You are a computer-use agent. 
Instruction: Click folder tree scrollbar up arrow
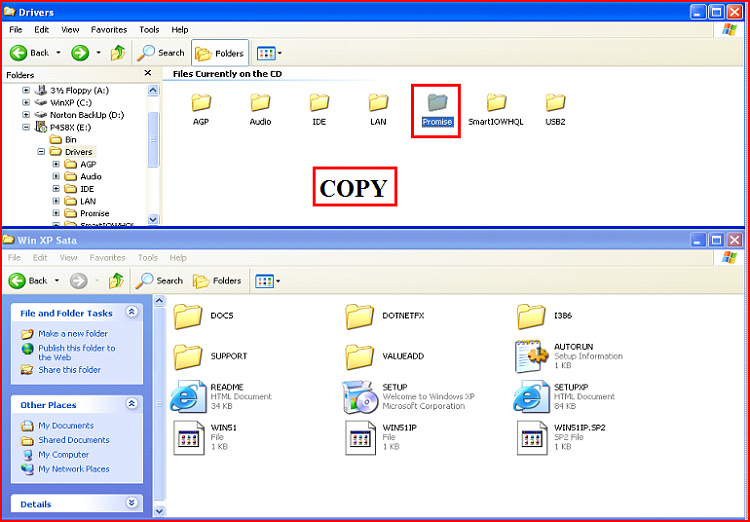pyautogui.click(x=153, y=90)
